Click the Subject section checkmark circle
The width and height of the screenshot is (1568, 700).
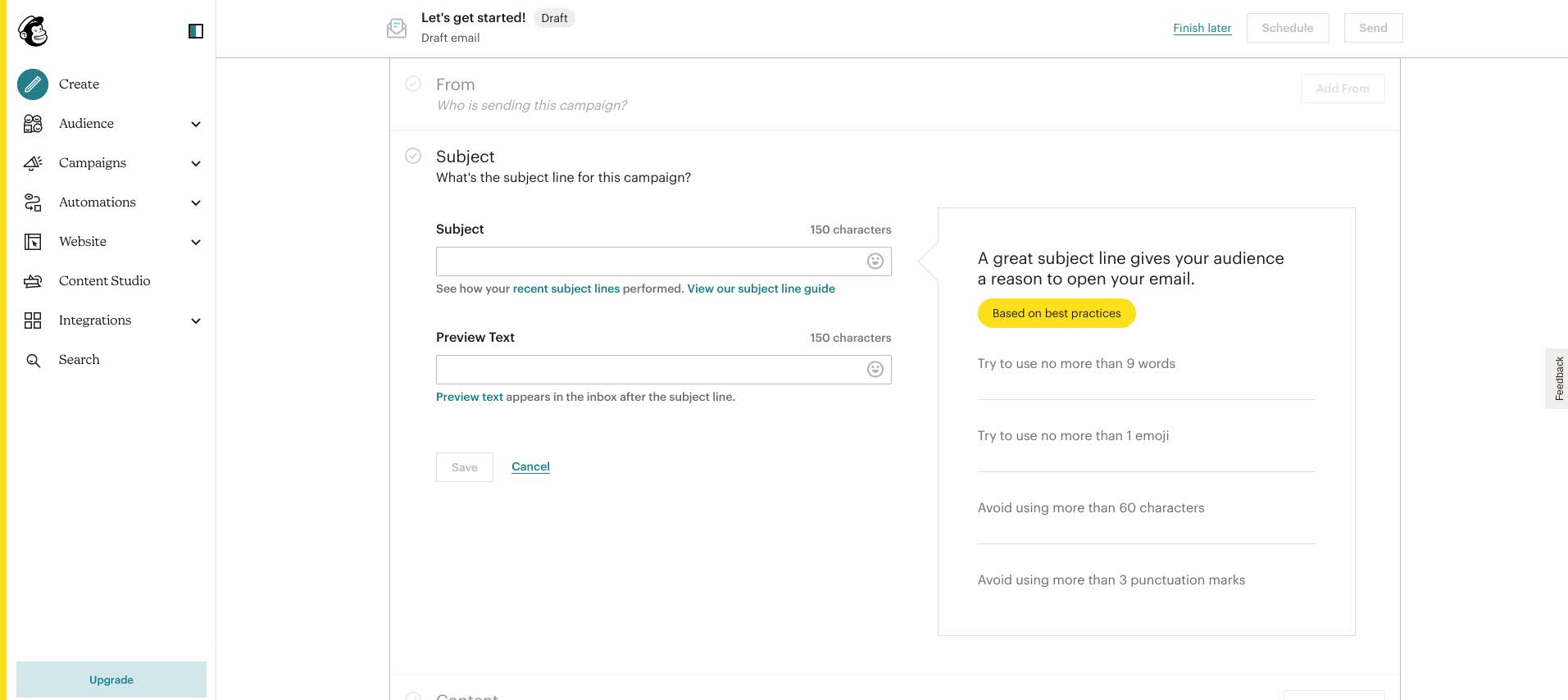coord(413,156)
